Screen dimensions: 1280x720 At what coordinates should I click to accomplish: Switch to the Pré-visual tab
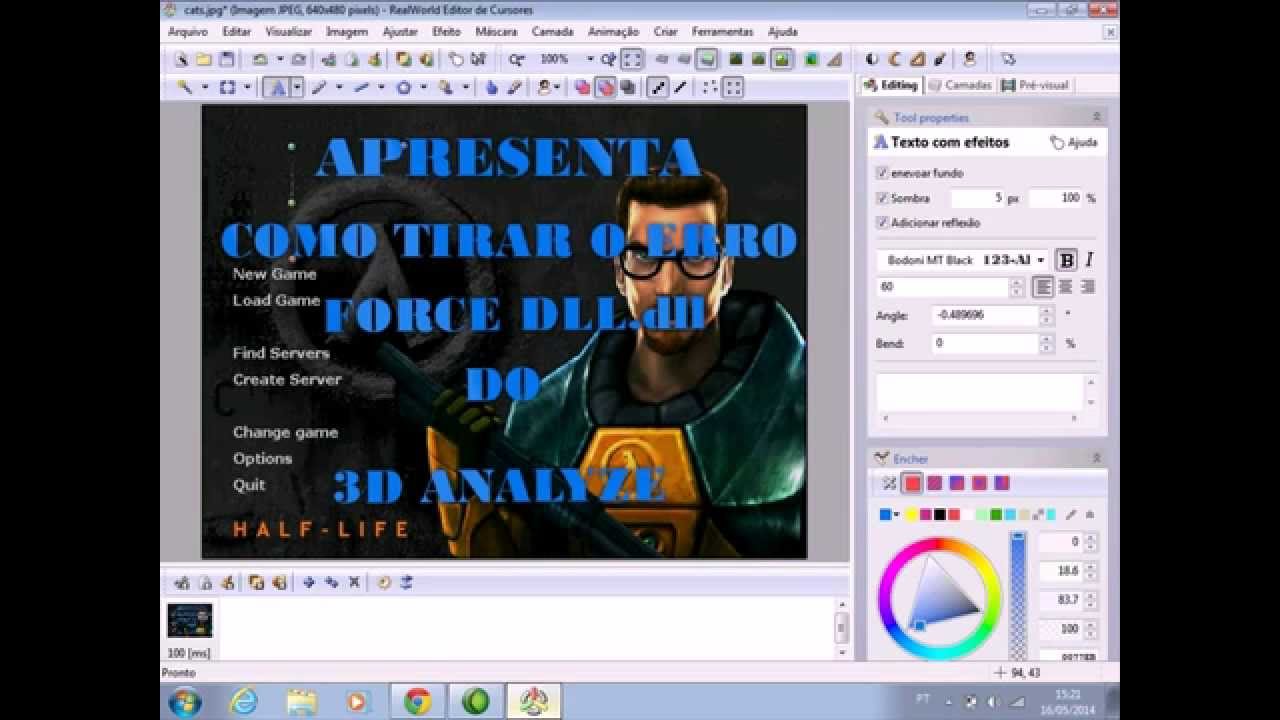point(1035,85)
